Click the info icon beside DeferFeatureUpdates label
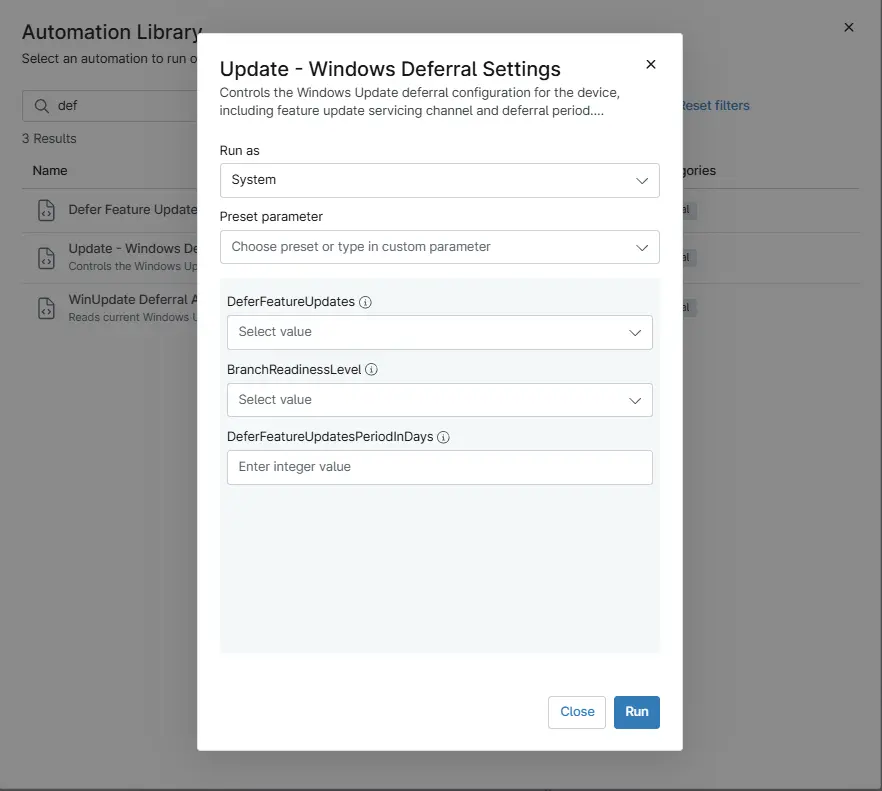The image size is (882, 791). (365, 302)
